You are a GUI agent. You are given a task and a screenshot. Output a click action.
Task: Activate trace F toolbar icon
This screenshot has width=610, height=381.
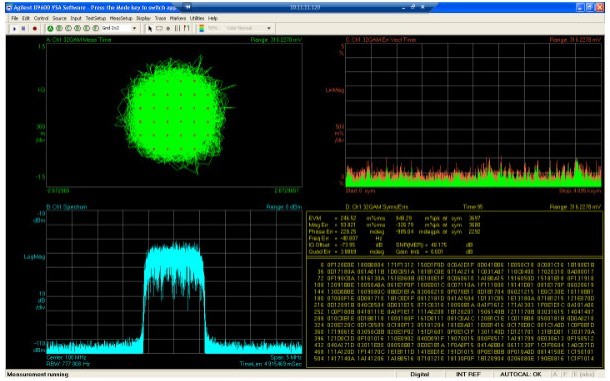(95, 28)
